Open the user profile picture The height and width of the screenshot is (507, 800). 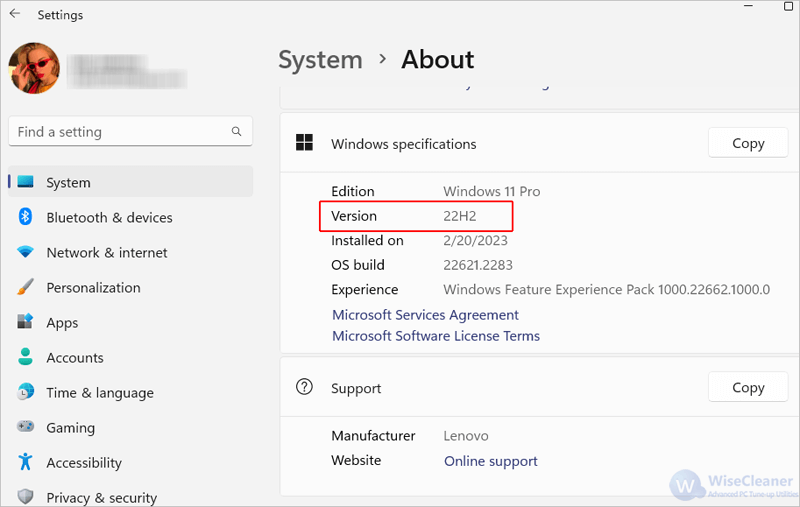(x=34, y=68)
